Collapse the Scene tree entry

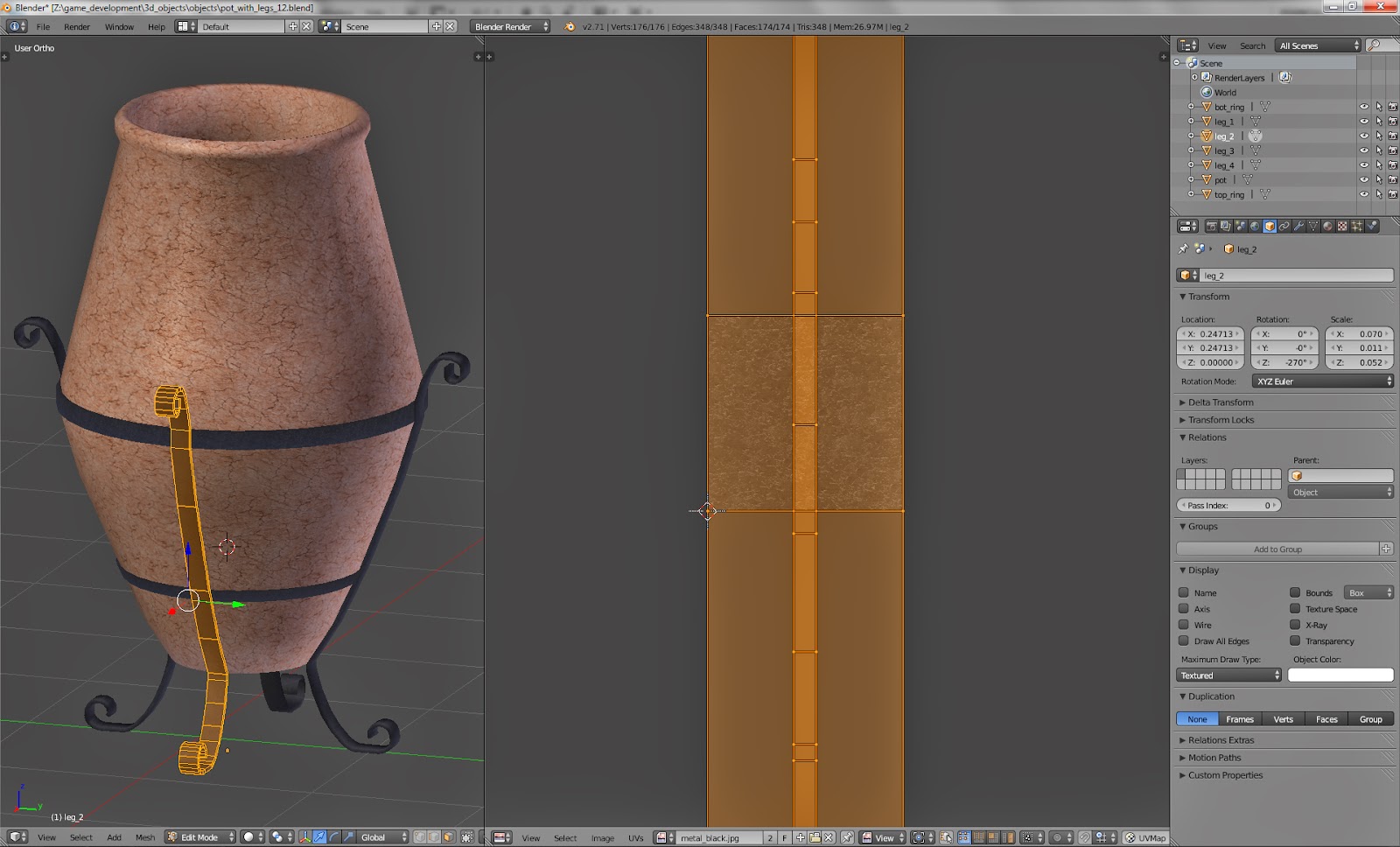pos(1177,63)
